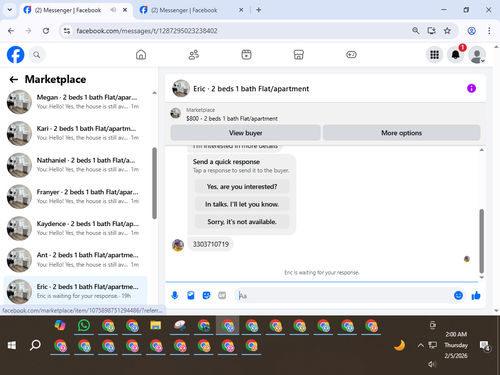Screen dimensions: 500x375
Task: Open Kari's 2 beds 1 bath conversation
Action: click(75, 133)
